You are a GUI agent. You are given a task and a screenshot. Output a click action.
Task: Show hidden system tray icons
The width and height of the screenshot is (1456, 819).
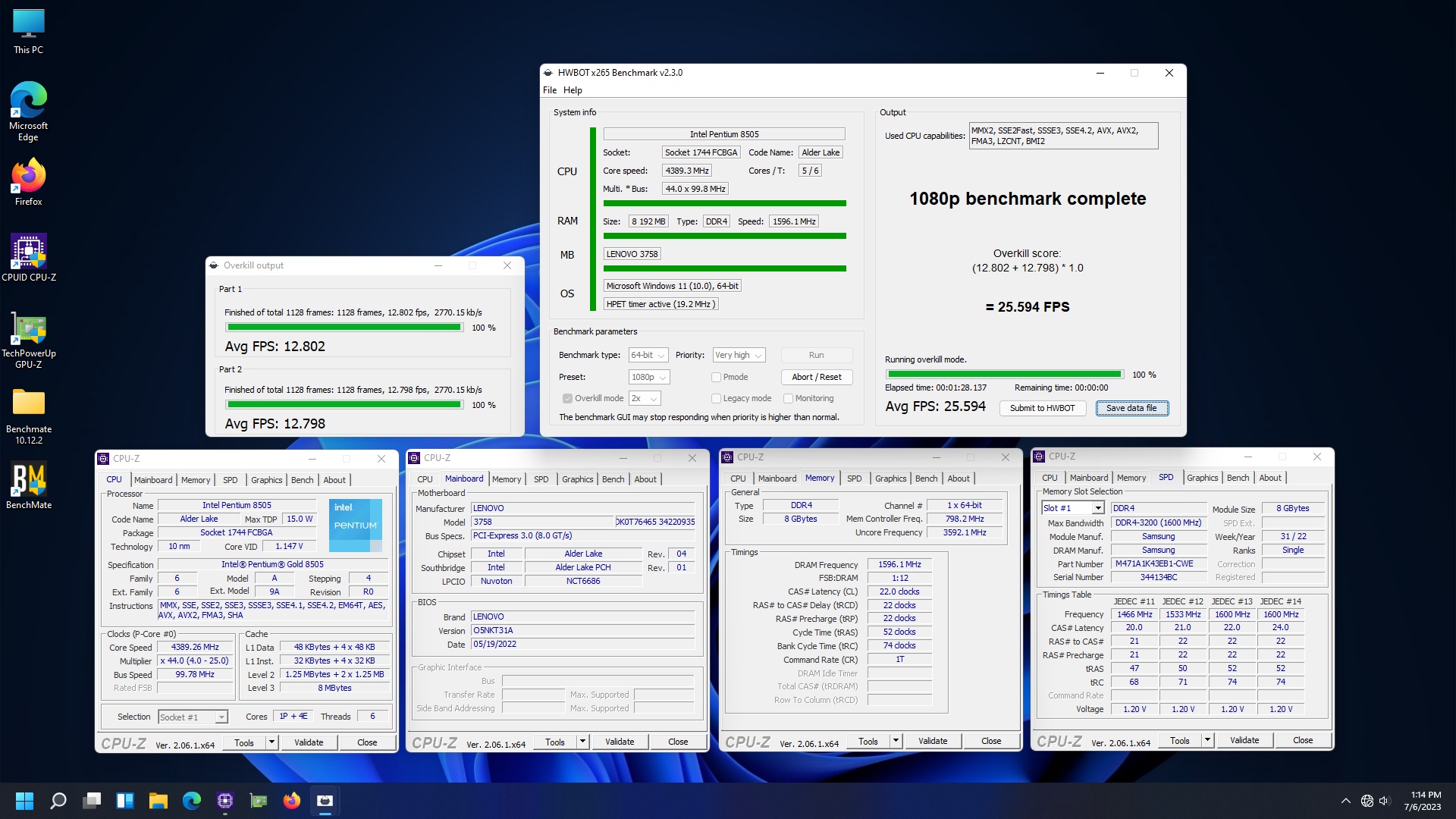tap(1345, 801)
